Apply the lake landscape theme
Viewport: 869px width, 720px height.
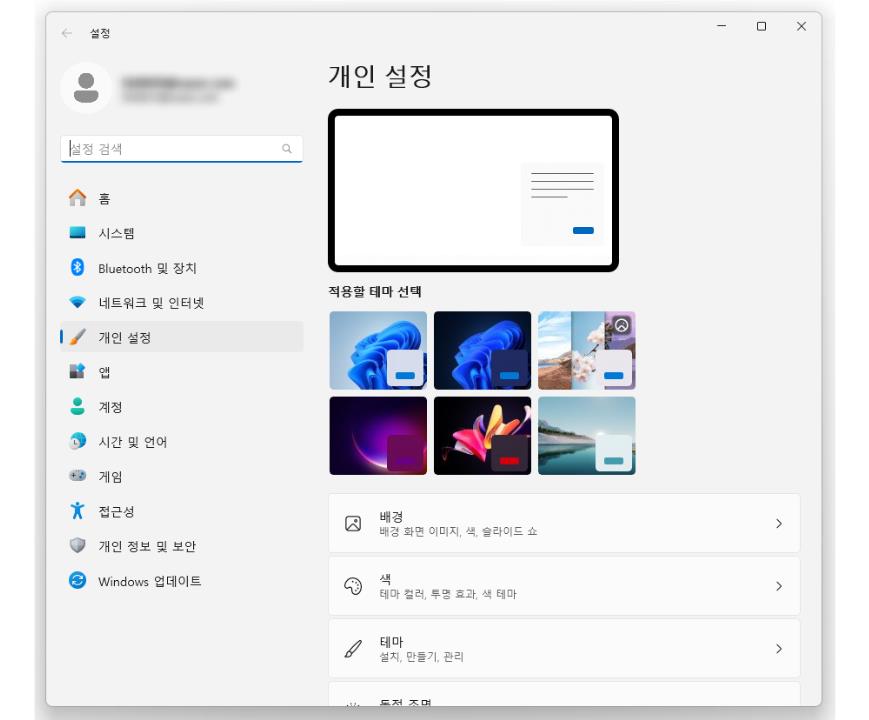point(586,436)
